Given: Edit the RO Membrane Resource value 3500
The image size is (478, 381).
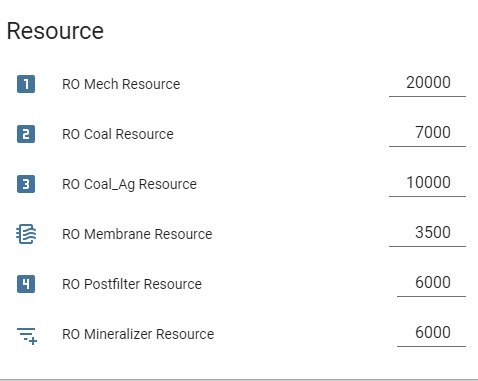Looking at the screenshot, I should [427, 233].
